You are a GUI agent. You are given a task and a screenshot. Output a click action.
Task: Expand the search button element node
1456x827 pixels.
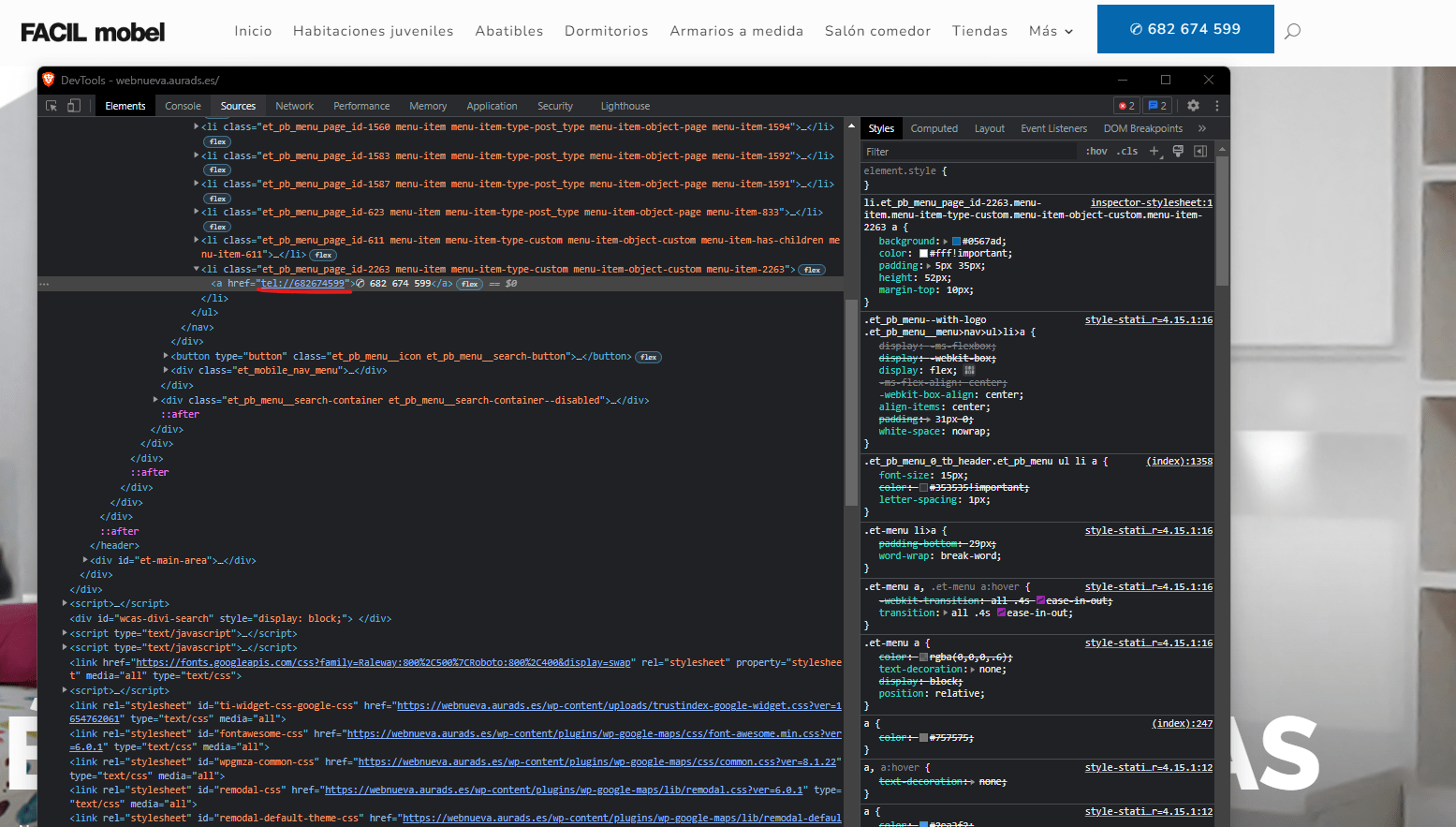click(x=166, y=356)
